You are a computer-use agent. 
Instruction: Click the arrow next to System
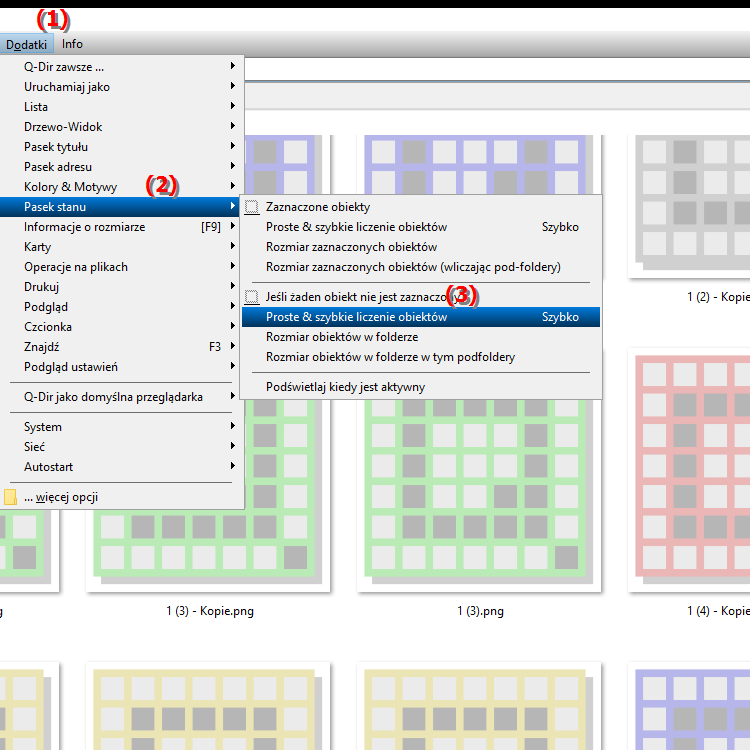(233, 426)
